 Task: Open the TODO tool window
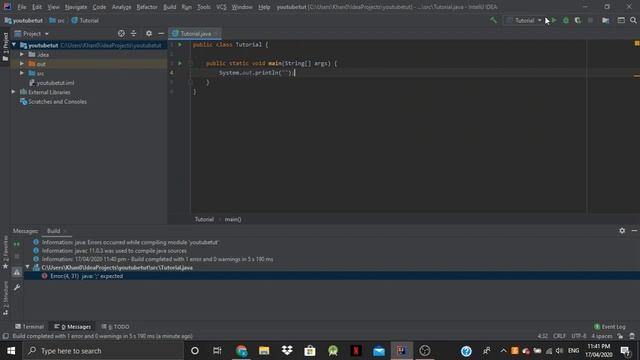(x=116, y=327)
